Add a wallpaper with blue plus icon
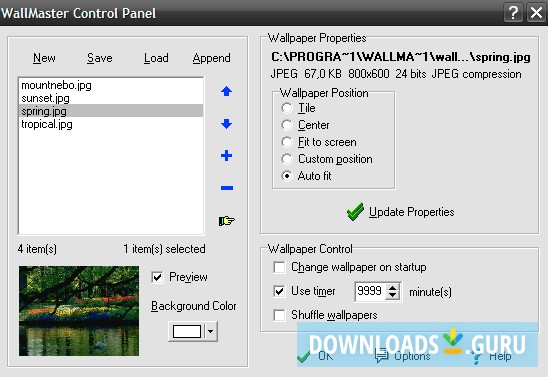Image resolution: width=548 pixels, height=377 pixels. 226,155
